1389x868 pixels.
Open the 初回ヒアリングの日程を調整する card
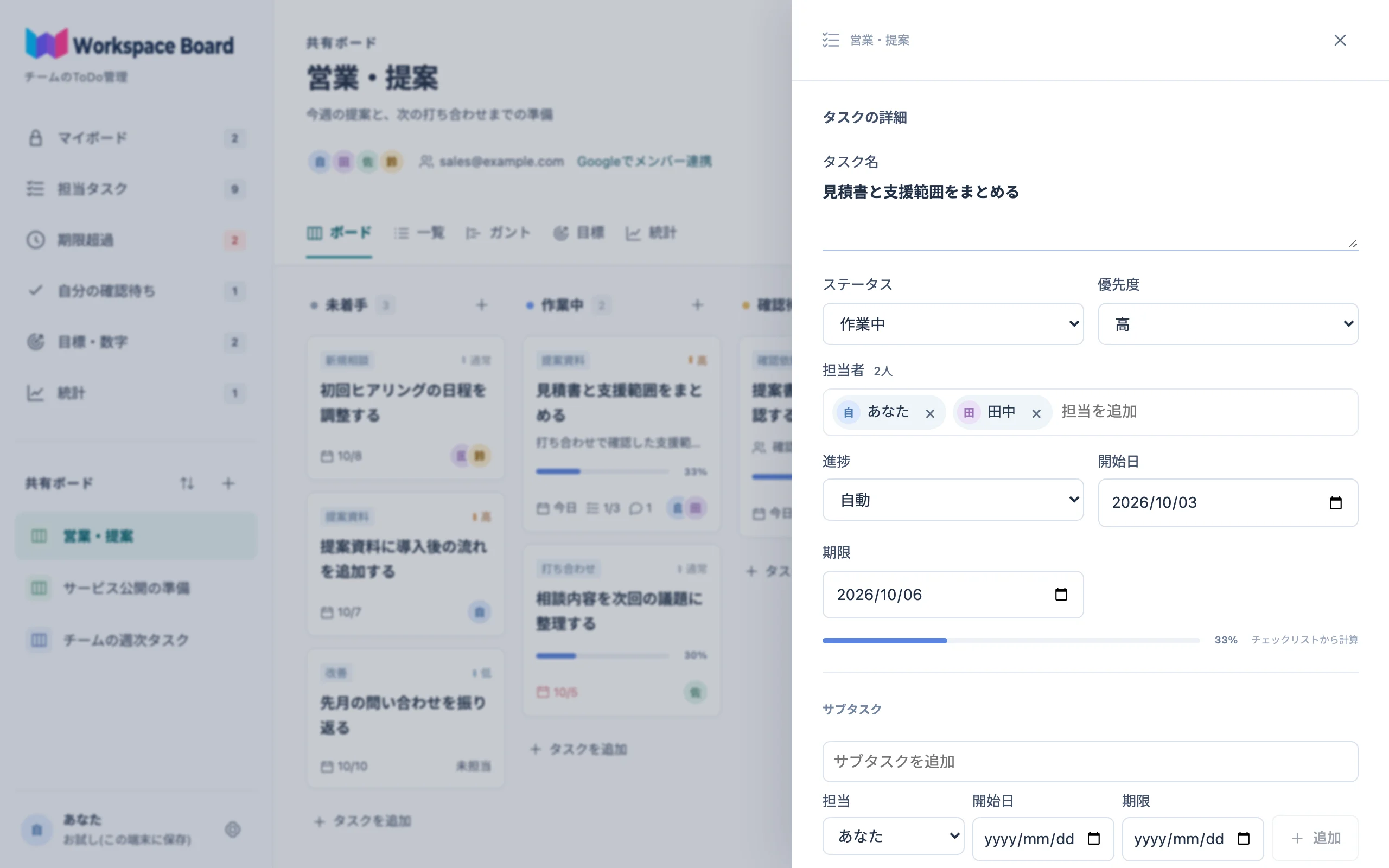coord(406,407)
